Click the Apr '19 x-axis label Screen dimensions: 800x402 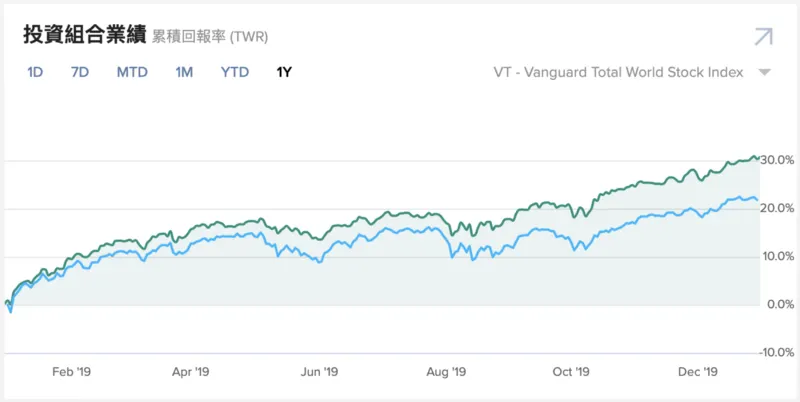[x=189, y=371]
